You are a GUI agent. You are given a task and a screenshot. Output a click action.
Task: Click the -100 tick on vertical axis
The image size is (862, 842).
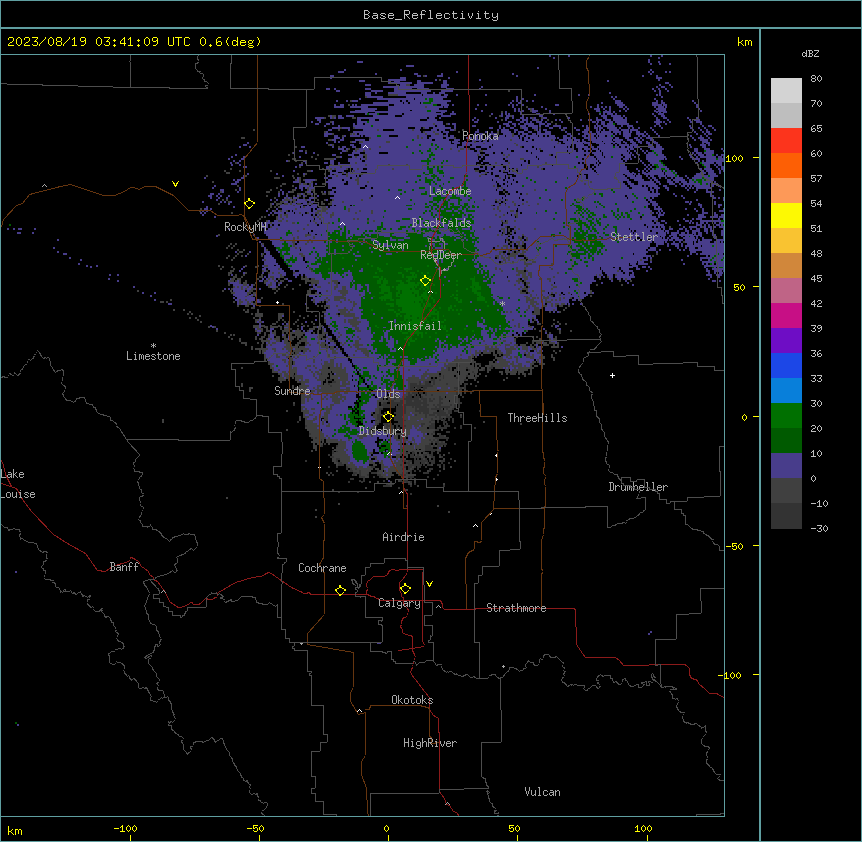coord(731,675)
